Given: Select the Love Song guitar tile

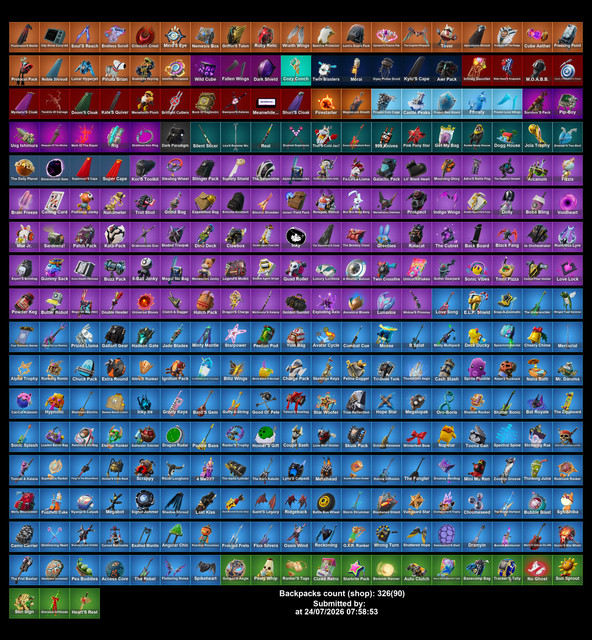Looking at the screenshot, I should point(447,304).
